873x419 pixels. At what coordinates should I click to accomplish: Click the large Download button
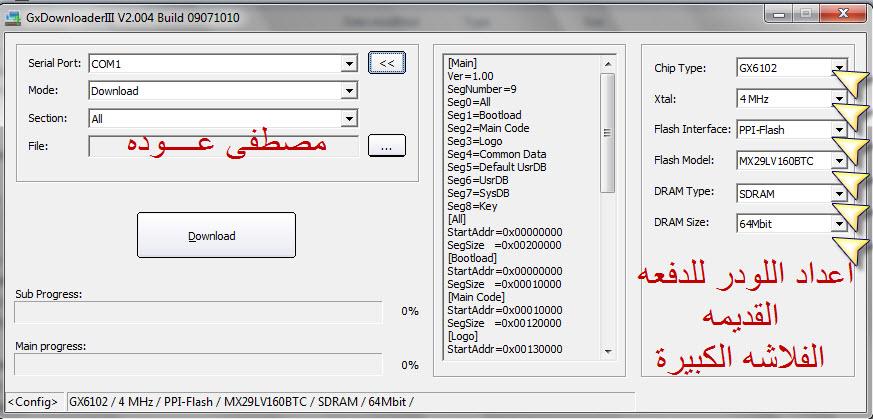(216, 235)
